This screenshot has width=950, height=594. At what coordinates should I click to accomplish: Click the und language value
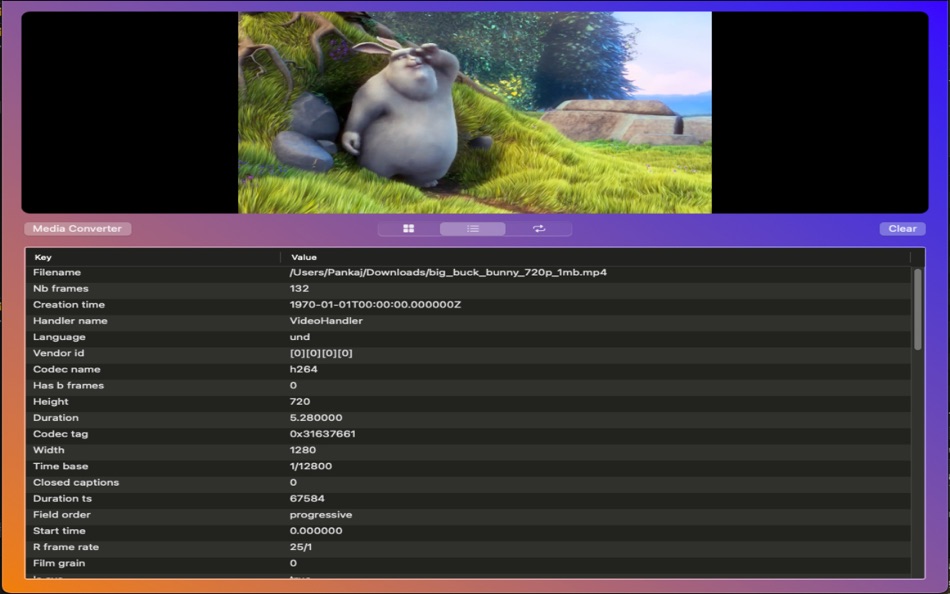pyautogui.click(x=300, y=337)
